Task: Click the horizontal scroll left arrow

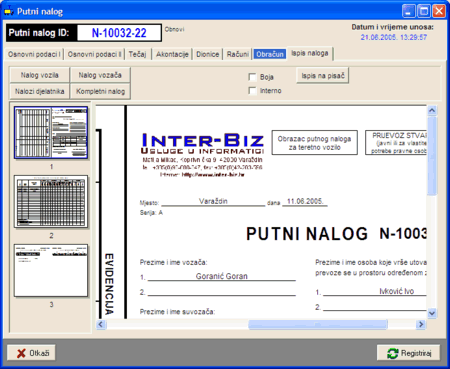Action: click(x=101, y=324)
